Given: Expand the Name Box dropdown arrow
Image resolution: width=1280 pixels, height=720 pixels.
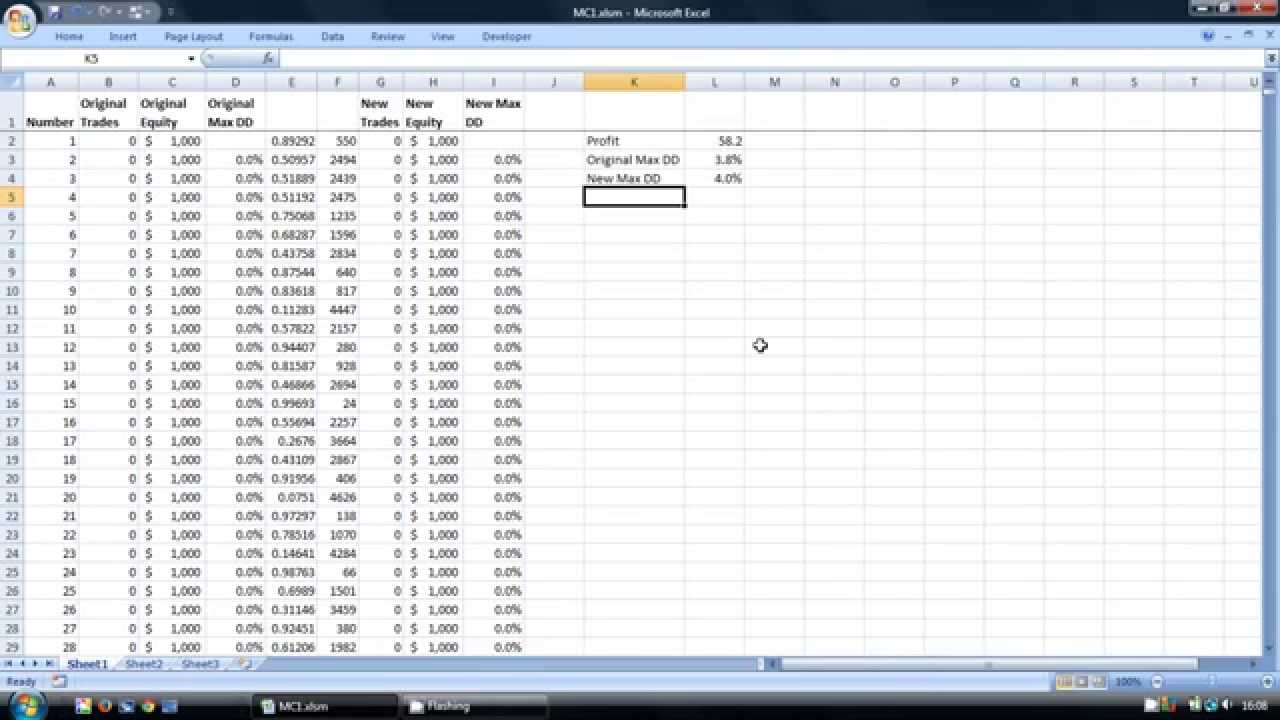Looking at the screenshot, I should tap(191, 59).
